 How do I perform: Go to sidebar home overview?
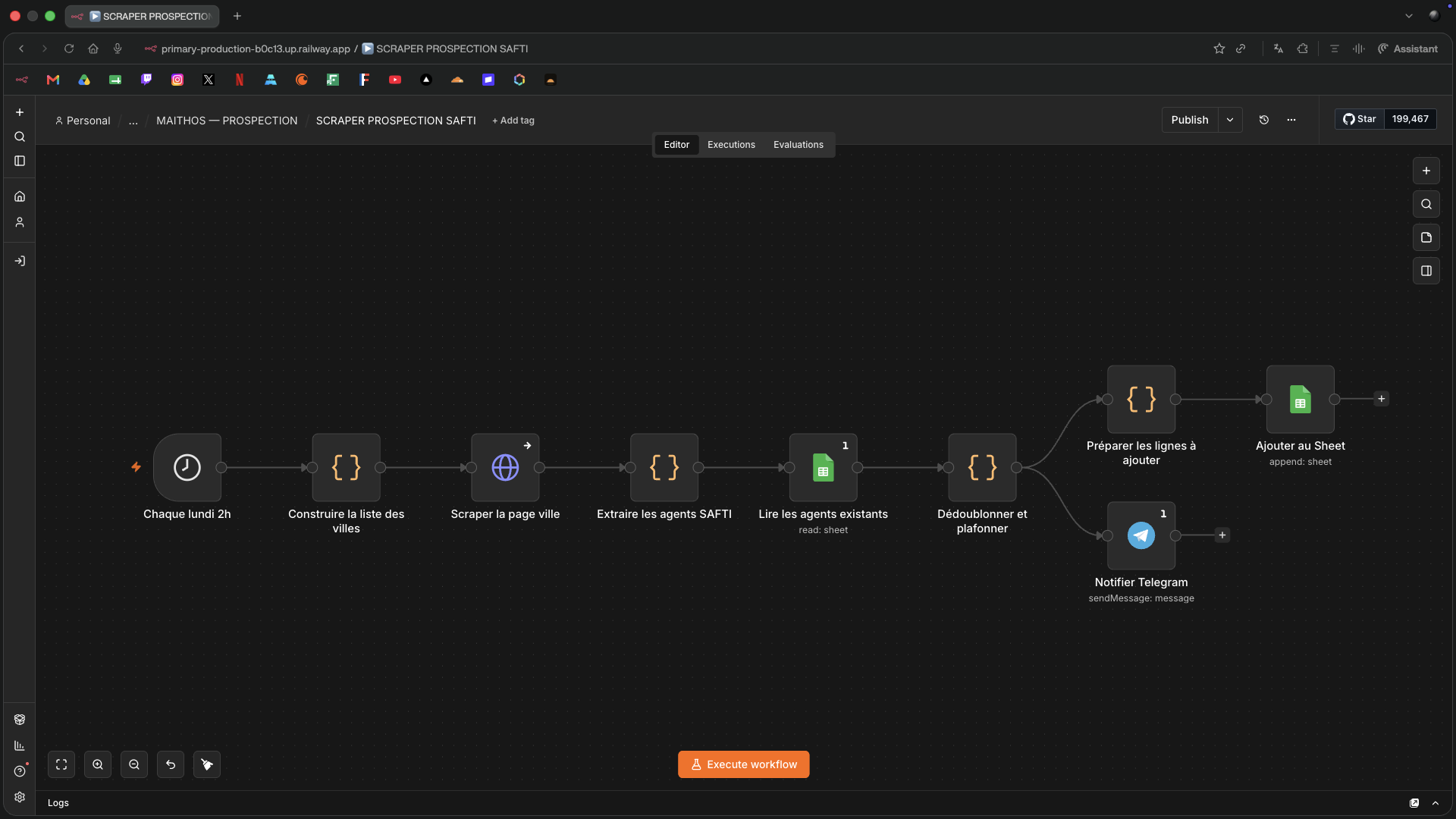click(20, 196)
